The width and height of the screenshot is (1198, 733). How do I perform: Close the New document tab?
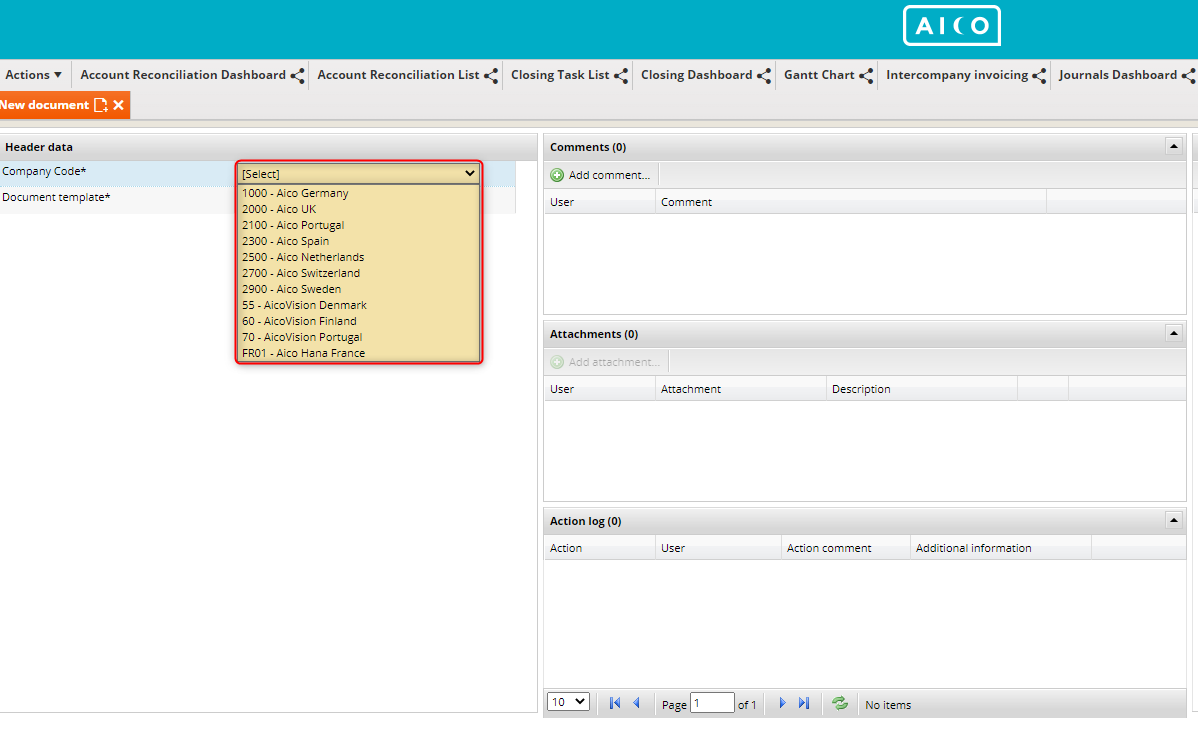118,105
